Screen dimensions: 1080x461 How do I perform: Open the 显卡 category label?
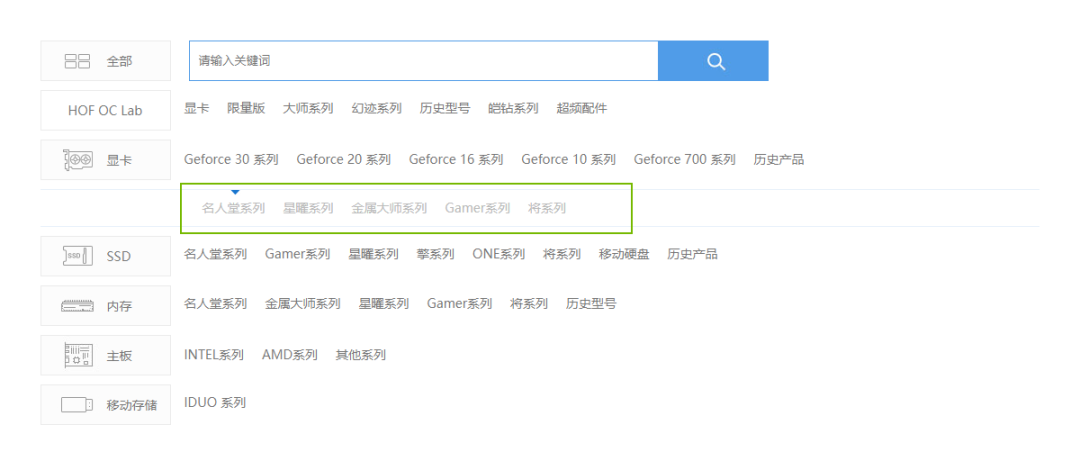click(118, 161)
